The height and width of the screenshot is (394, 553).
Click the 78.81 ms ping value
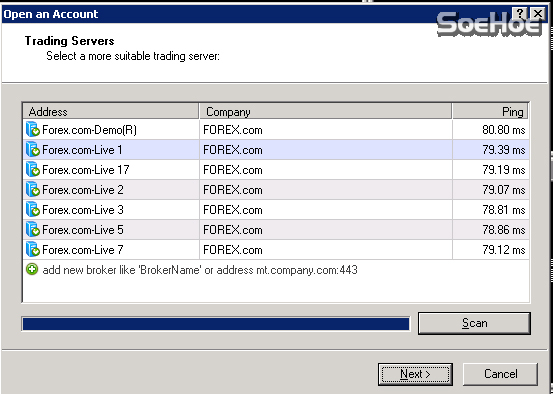(x=504, y=211)
